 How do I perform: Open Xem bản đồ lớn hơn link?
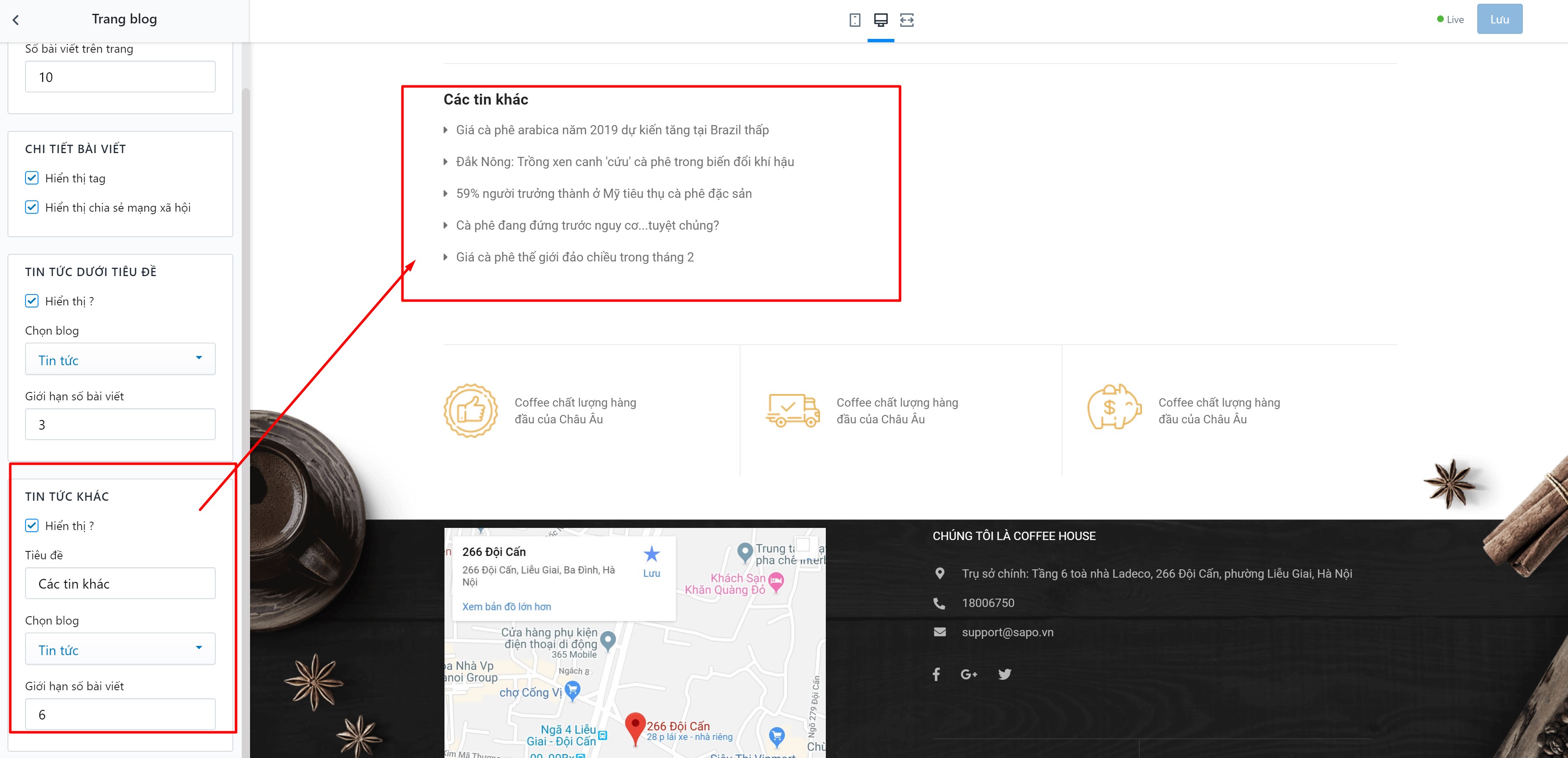pyautogui.click(x=506, y=607)
